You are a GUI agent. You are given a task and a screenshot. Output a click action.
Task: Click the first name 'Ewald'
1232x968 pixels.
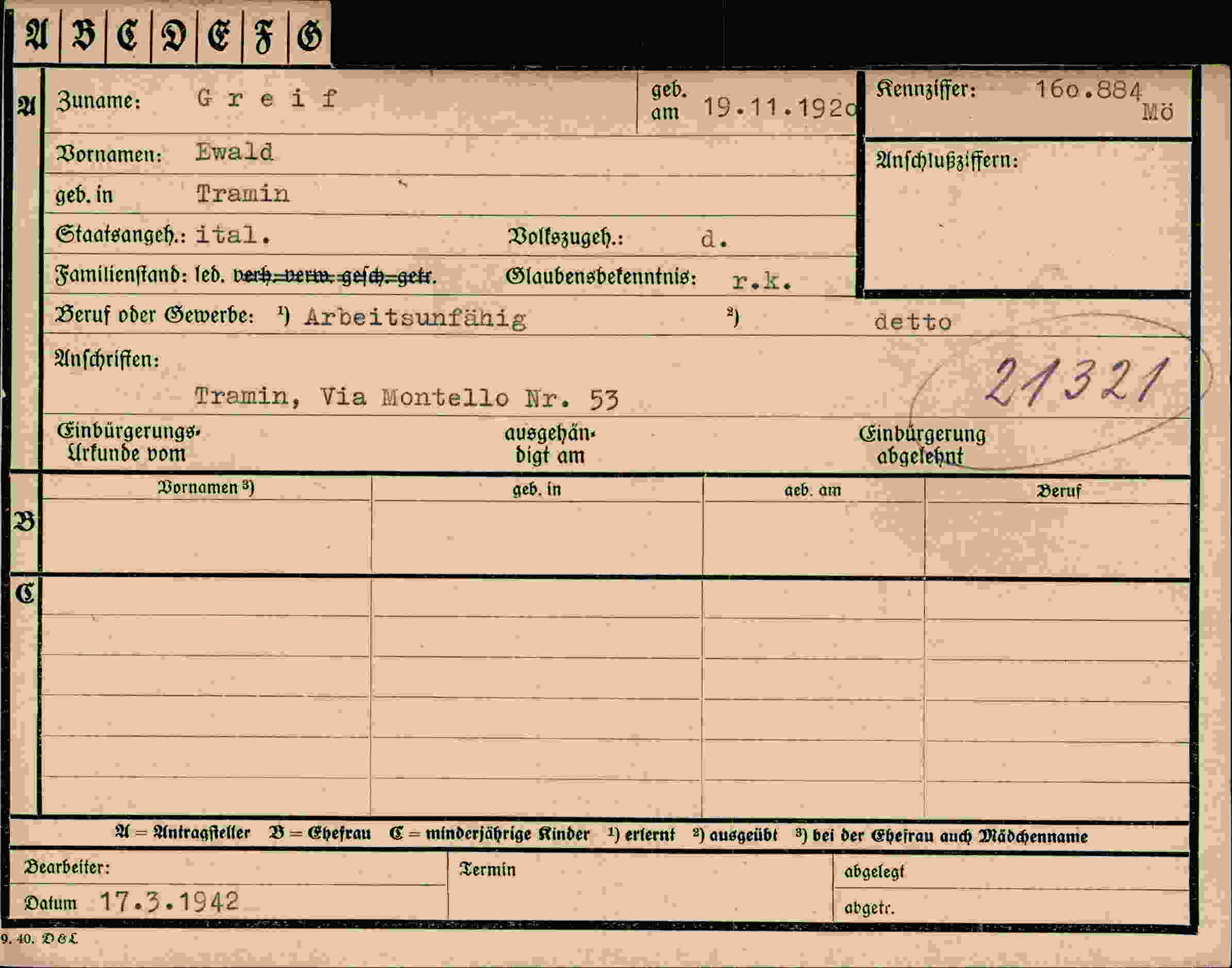234,152
